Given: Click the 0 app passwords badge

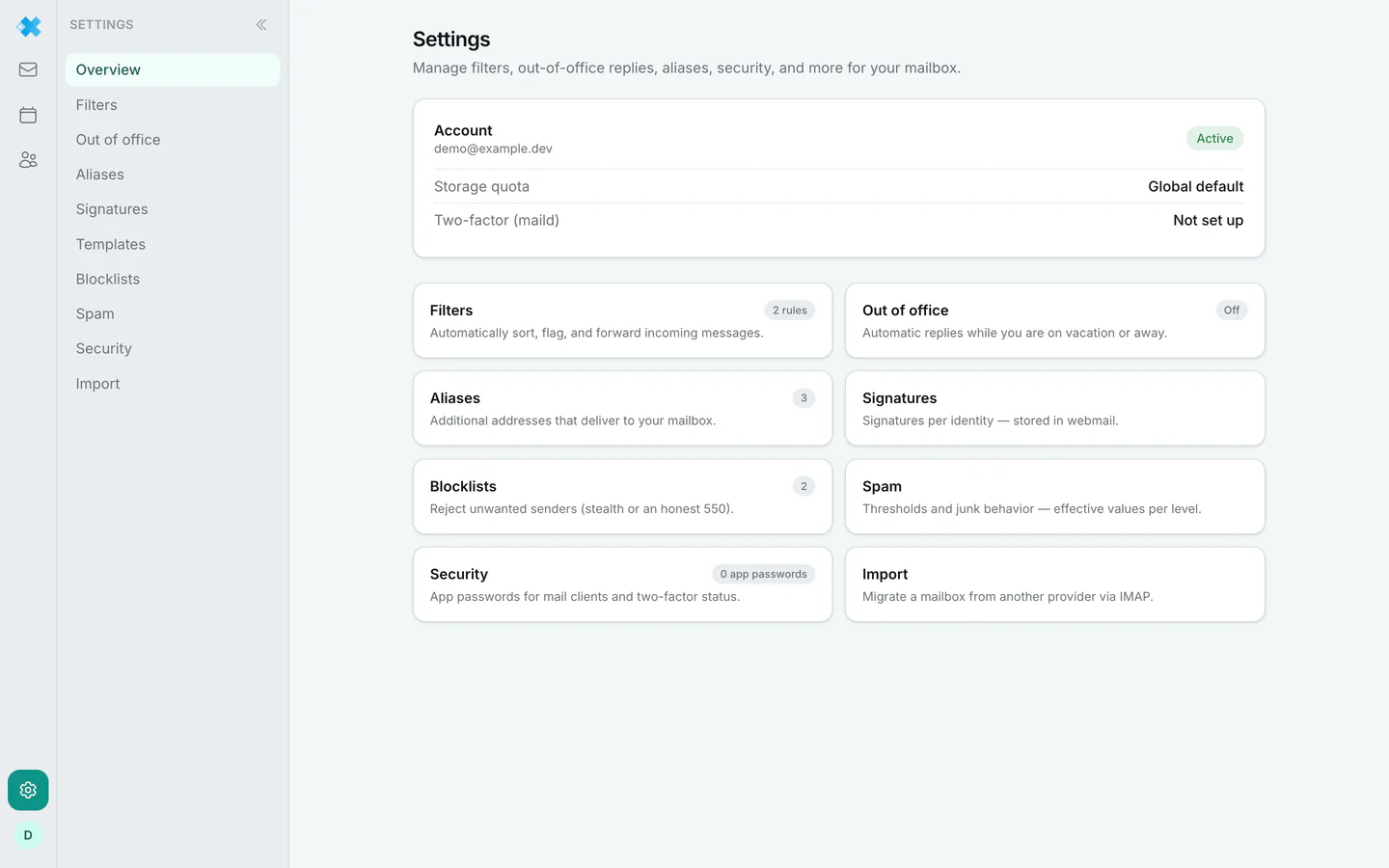Looking at the screenshot, I should (x=764, y=574).
